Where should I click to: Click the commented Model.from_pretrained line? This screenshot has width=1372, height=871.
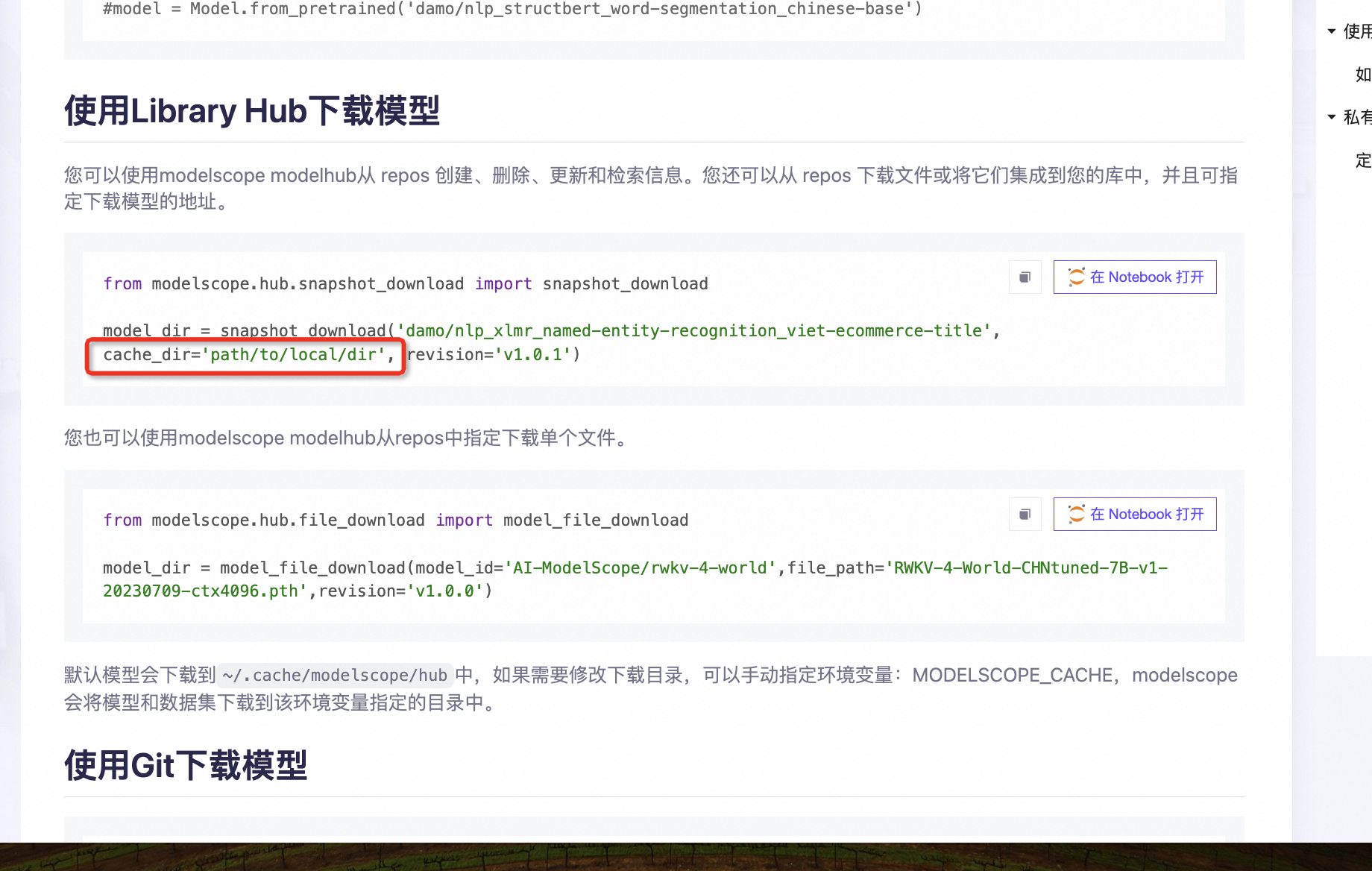click(512, 9)
